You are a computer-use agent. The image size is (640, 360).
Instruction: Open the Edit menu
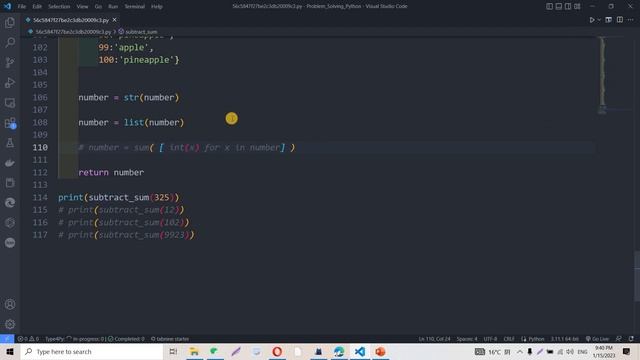(x=37, y=7)
